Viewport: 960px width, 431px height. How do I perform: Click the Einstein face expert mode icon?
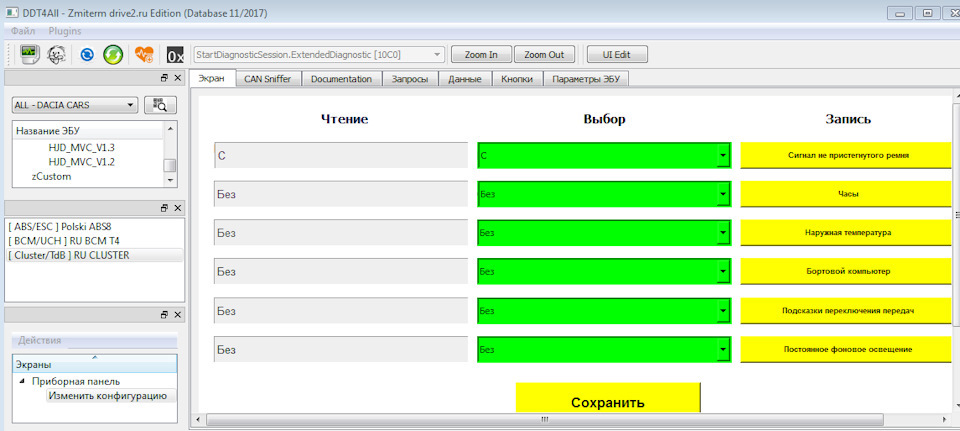coord(57,54)
